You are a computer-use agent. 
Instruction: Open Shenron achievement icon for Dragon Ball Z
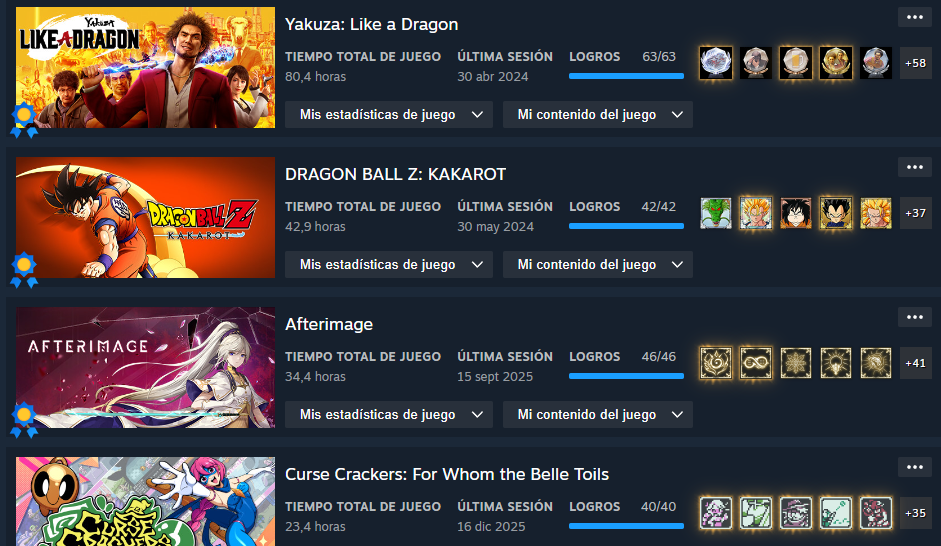point(716,213)
